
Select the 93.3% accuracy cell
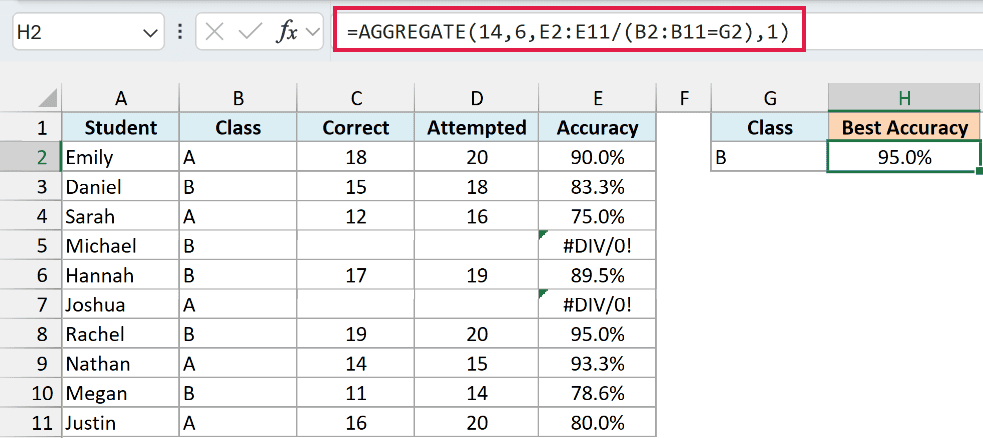coord(597,363)
